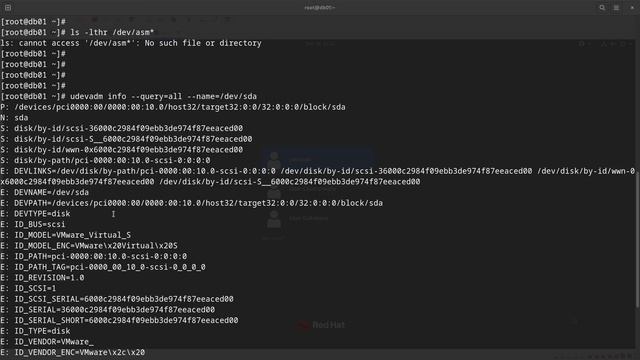Close the root@db01 terminal window
Viewport: 640px width, 360px height.
632,7
